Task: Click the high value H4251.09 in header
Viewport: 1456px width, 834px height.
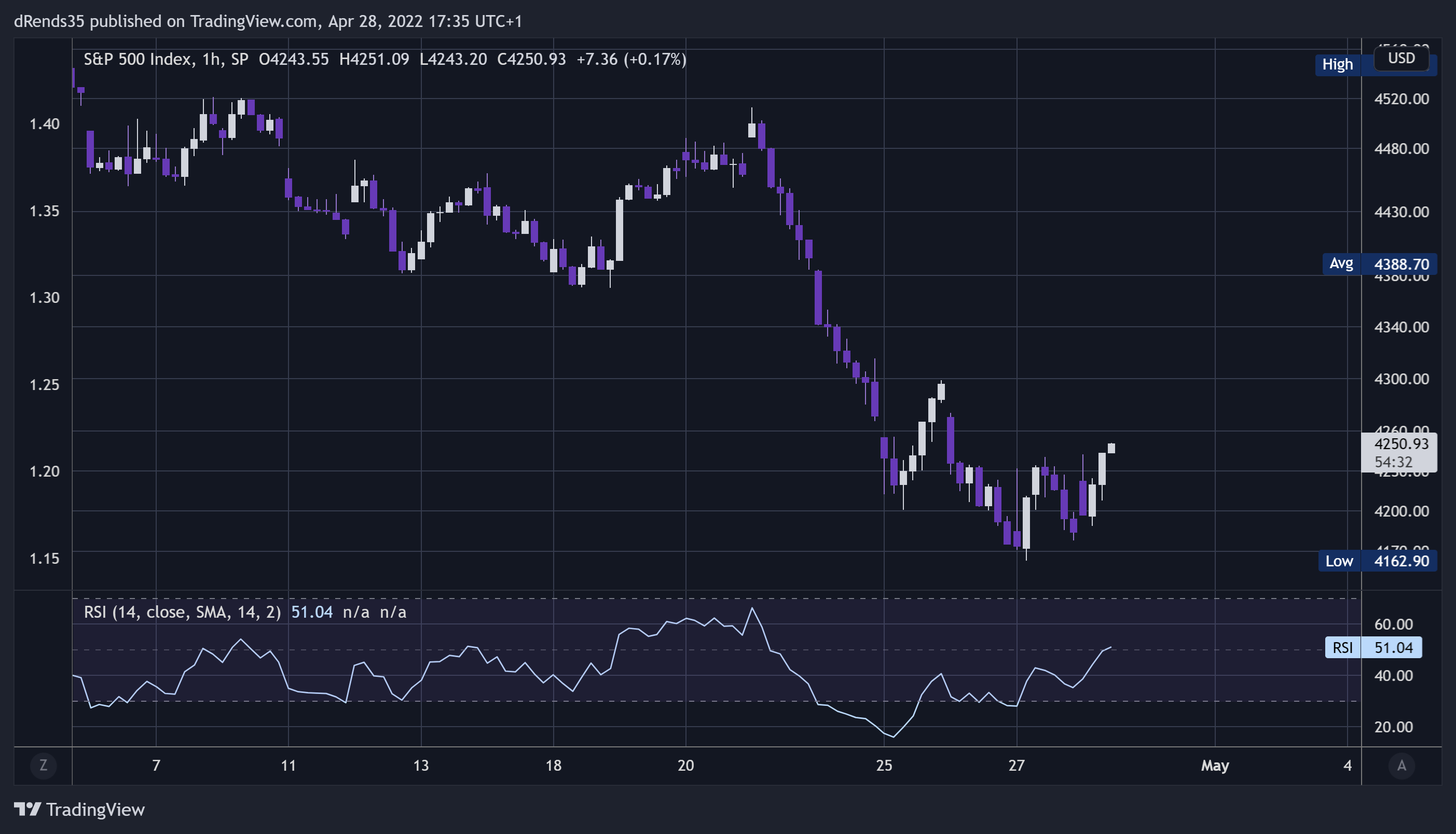Action: [x=374, y=60]
